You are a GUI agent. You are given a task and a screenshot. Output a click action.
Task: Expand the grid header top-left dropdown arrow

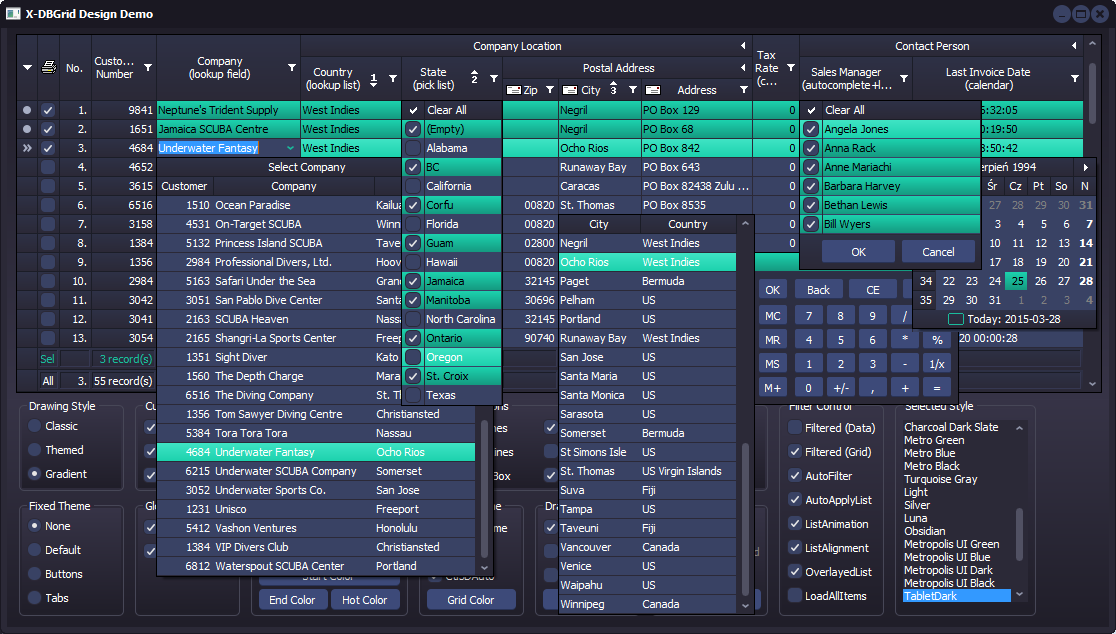click(x=27, y=68)
